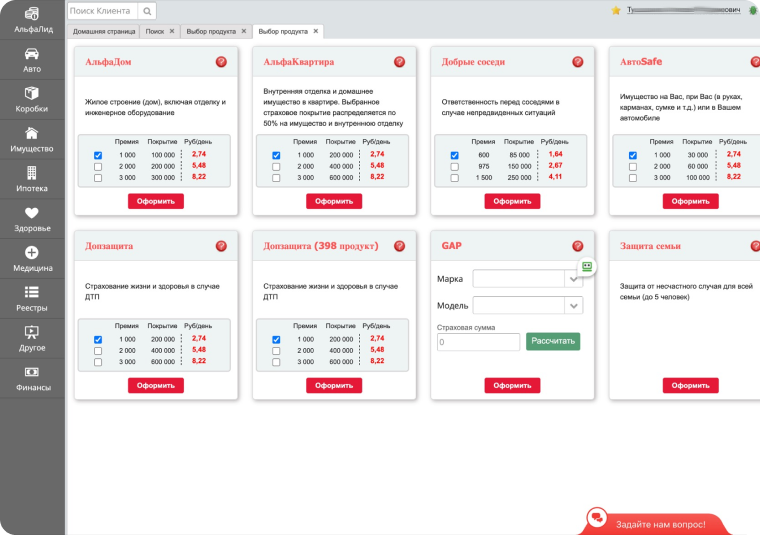Select Добрые соседи 975 premium option
Screen dimensions: 760x536
(455, 167)
